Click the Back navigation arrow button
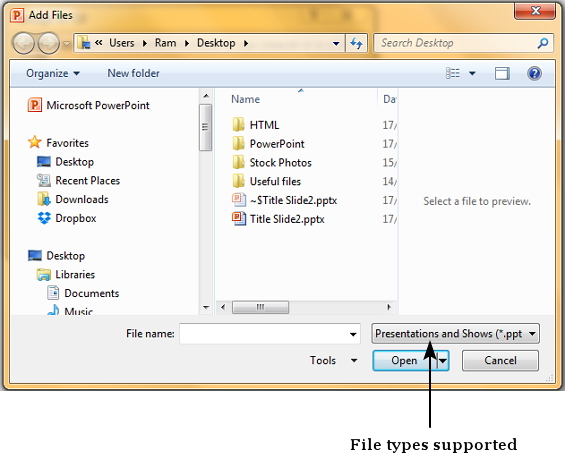The width and height of the screenshot is (565, 461). tap(23, 43)
